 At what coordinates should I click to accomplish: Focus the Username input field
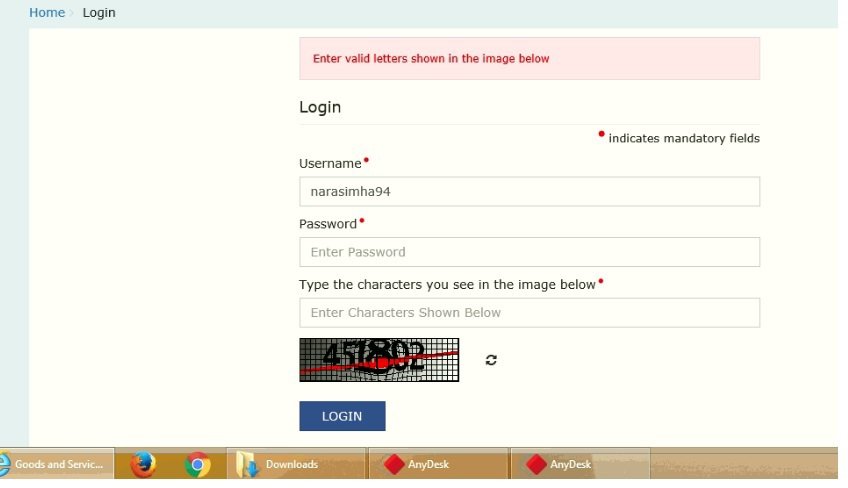[529, 191]
